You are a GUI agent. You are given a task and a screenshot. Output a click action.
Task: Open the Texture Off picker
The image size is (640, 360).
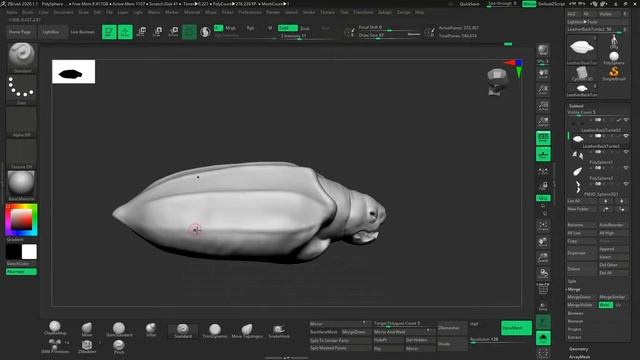pos(22,154)
